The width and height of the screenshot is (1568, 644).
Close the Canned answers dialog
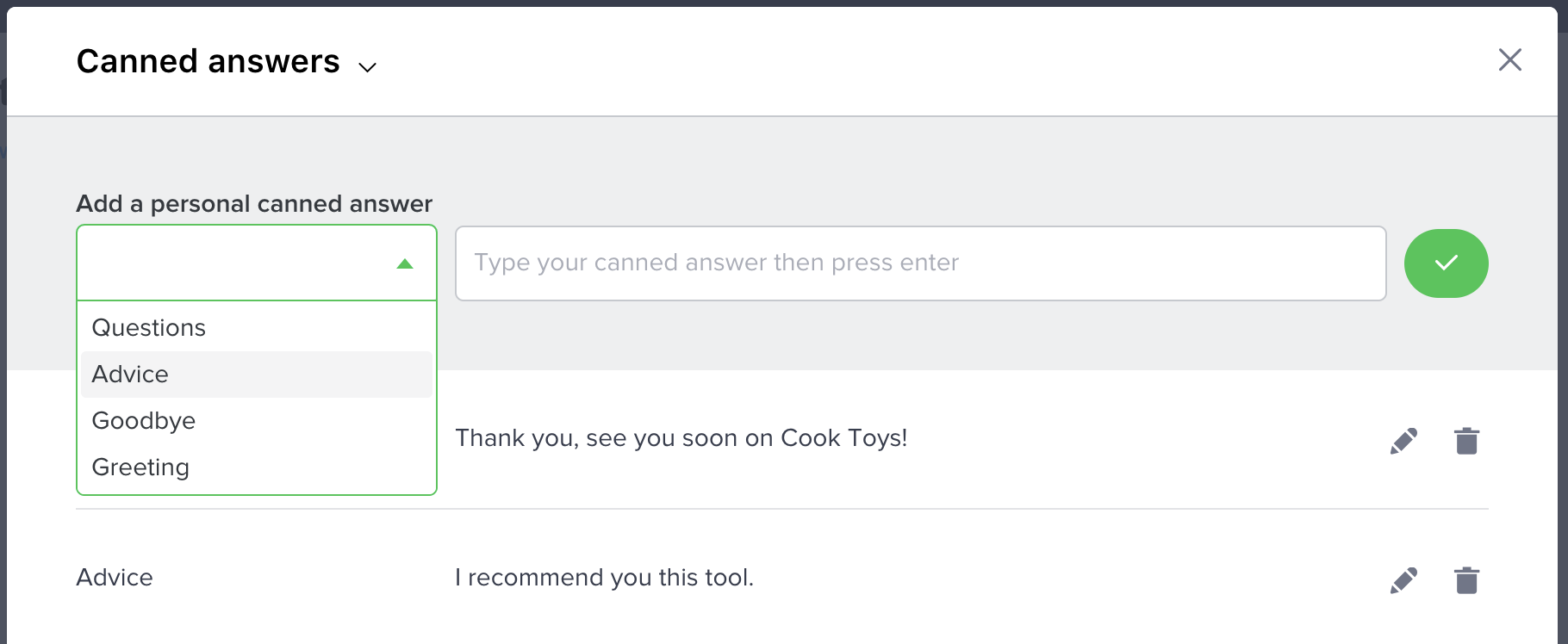[x=1509, y=60]
